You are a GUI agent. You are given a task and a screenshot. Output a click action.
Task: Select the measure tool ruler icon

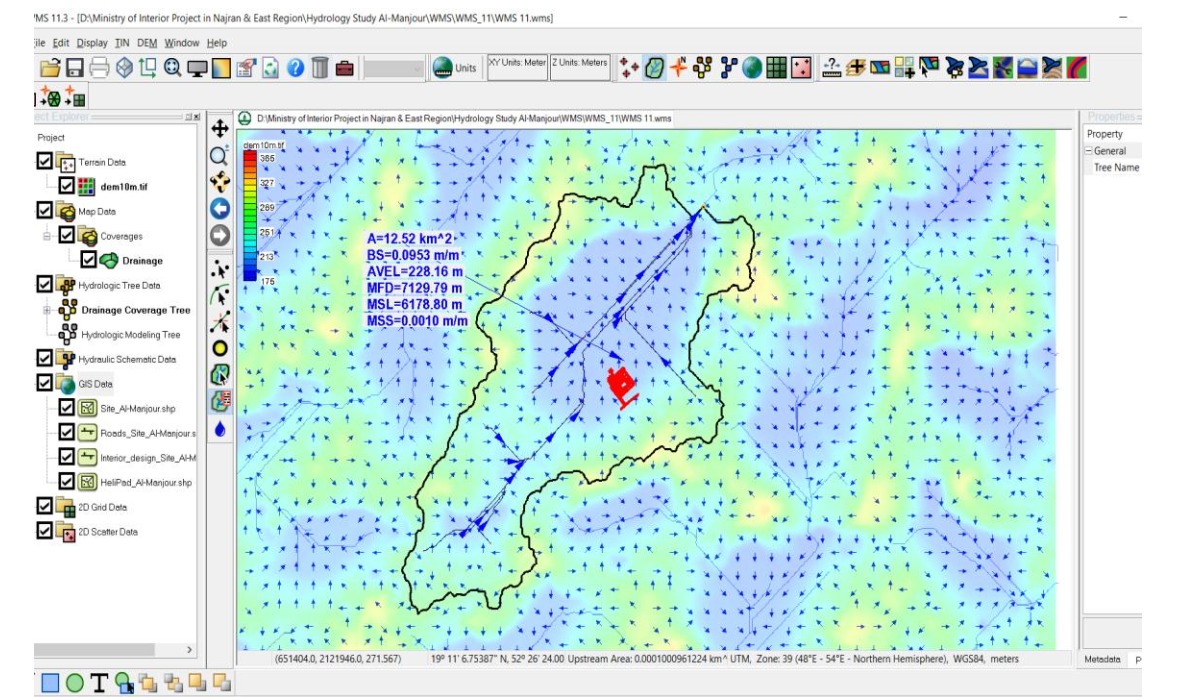[x=831, y=68]
